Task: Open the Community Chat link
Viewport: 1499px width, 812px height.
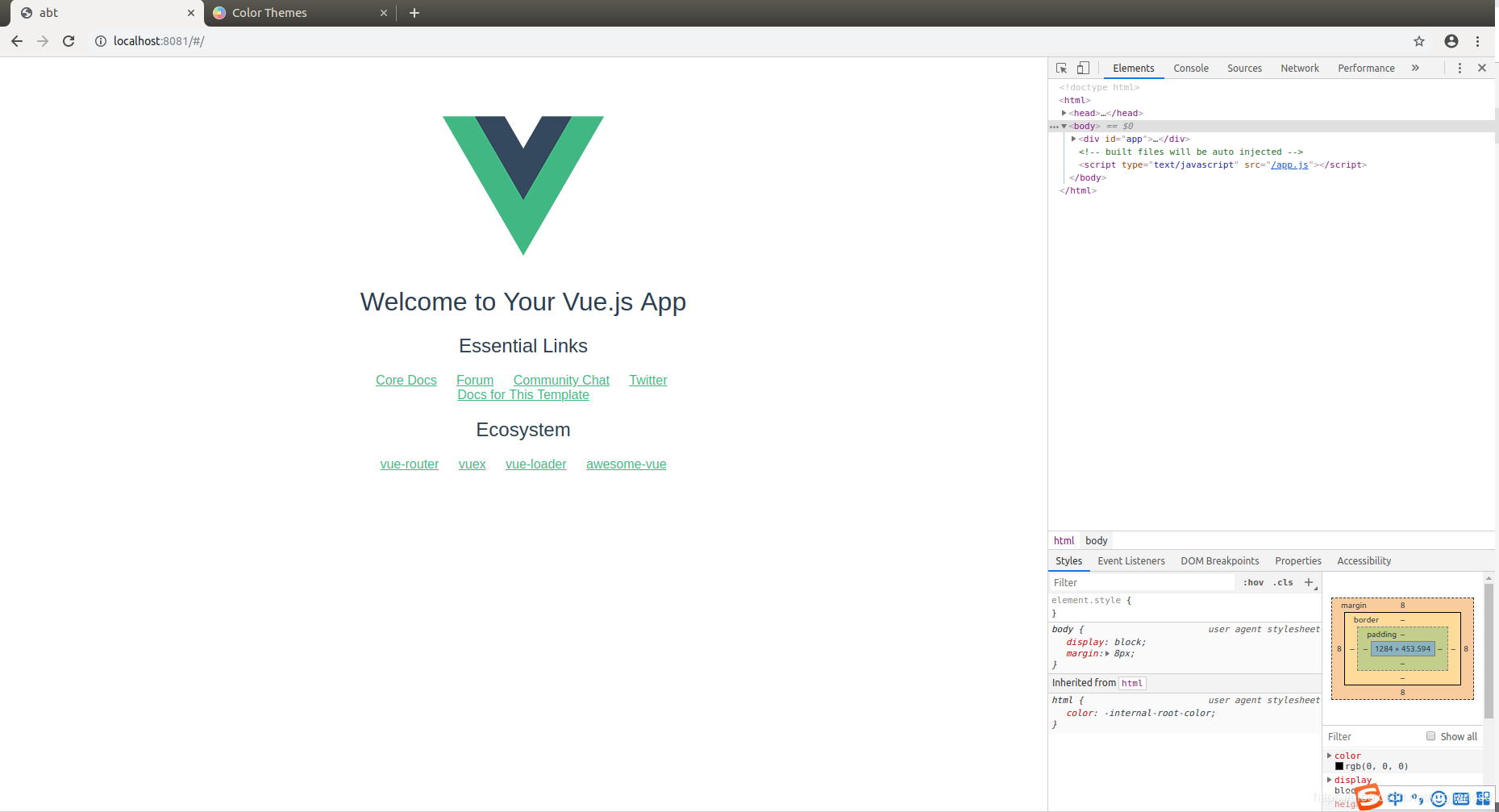Action: (561, 380)
